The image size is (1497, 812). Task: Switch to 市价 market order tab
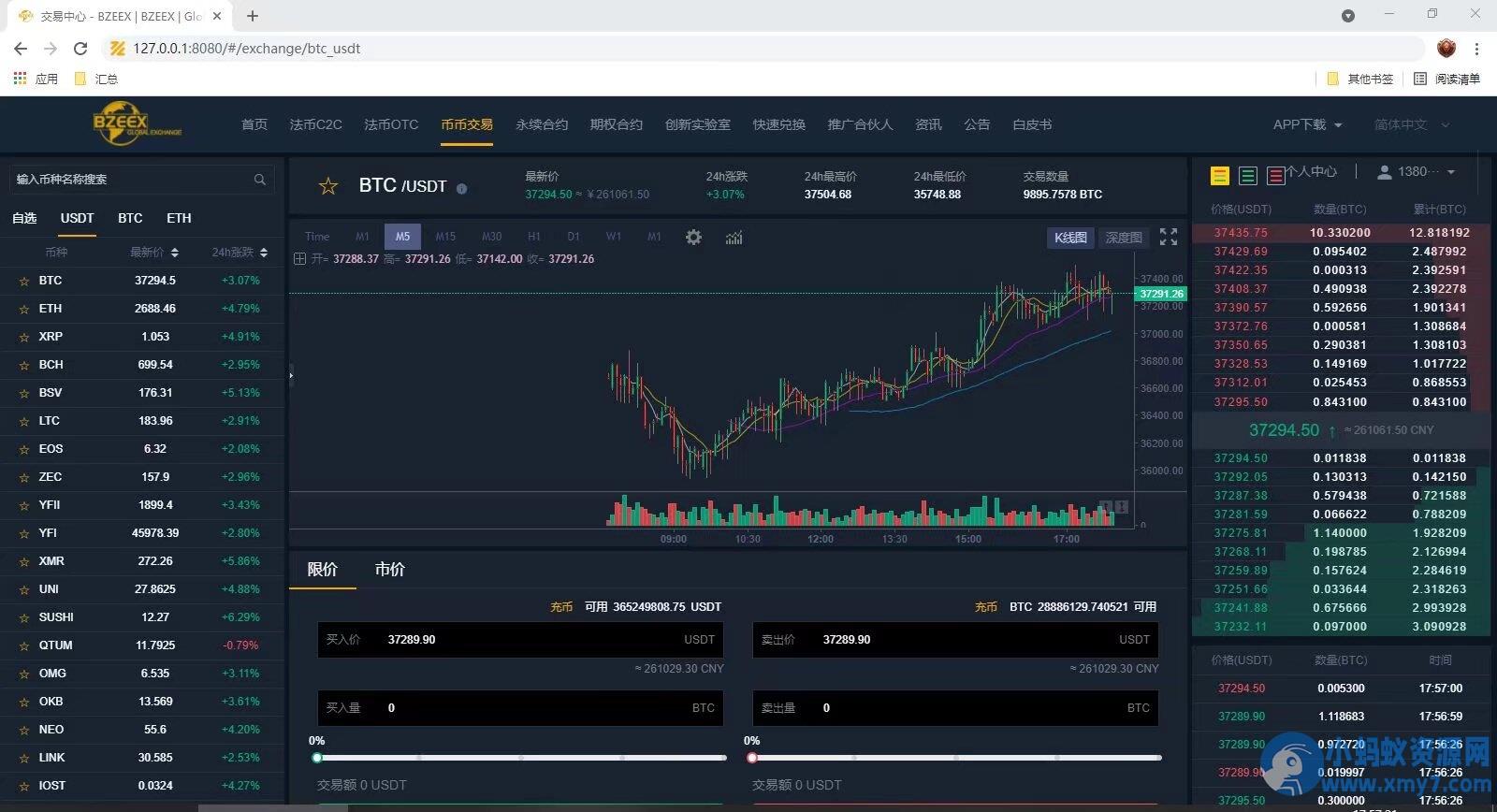[x=390, y=569]
